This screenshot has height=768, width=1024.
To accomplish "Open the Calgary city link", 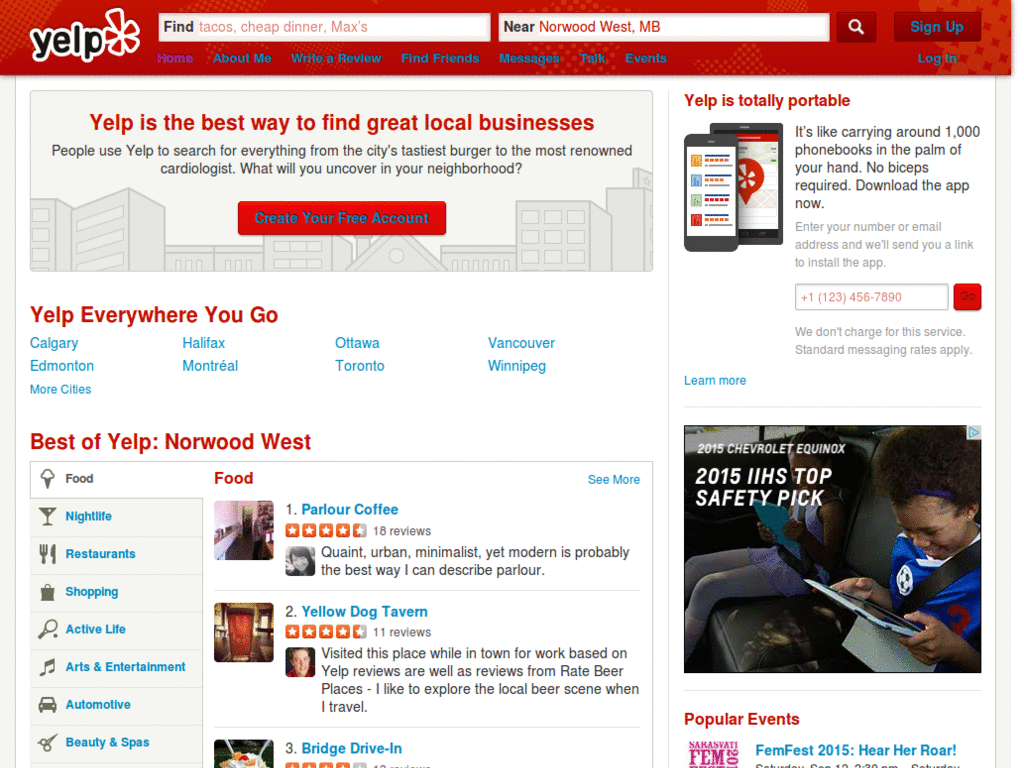I will point(54,343).
